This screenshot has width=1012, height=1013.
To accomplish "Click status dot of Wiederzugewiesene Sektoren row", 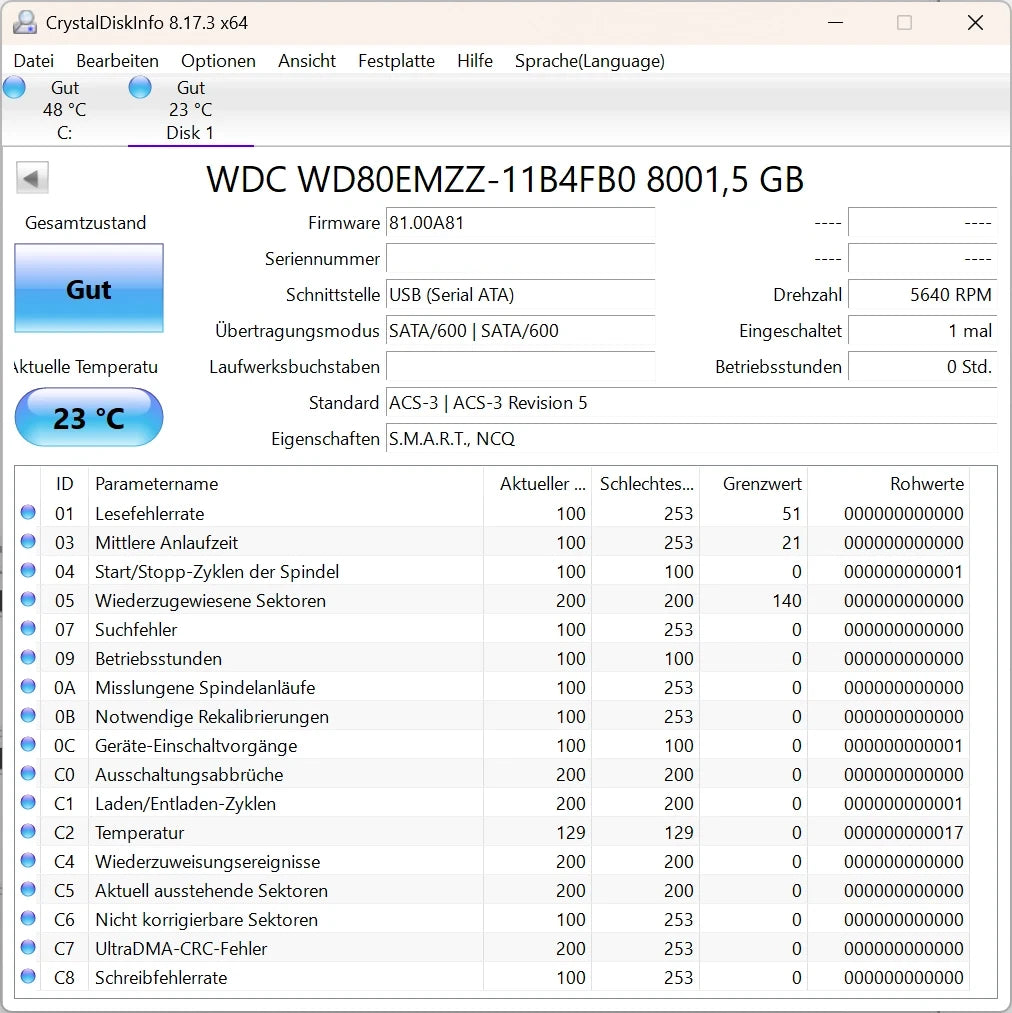I will [x=28, y=600].
